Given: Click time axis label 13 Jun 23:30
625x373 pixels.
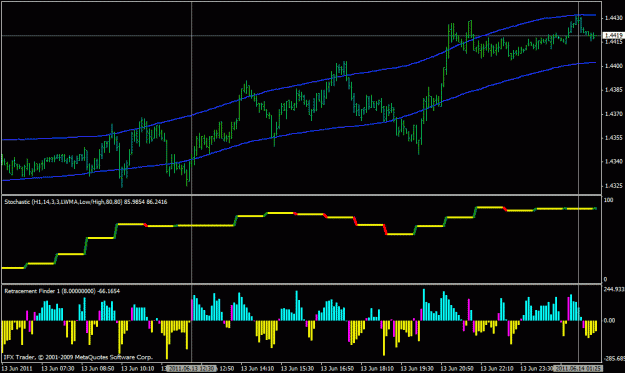Looking at the screenshot, I should coord(537,369).
